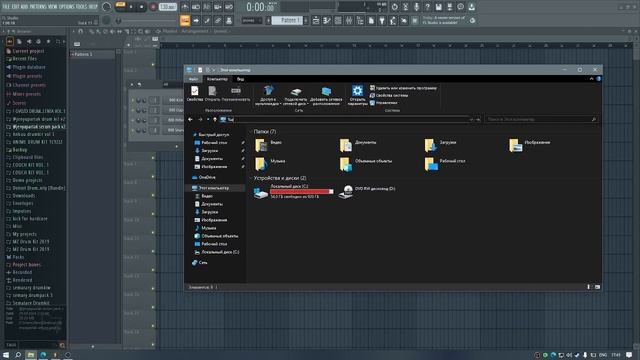Screen dimensions: 640x360
Task: Click the tempo tapper icon in FL toolbar
Action: pyautogui.click(x=393, y=20)
